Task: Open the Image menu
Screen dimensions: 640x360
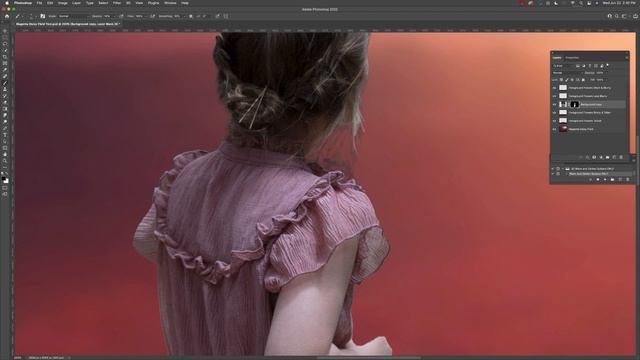Action: coord(62,3)
